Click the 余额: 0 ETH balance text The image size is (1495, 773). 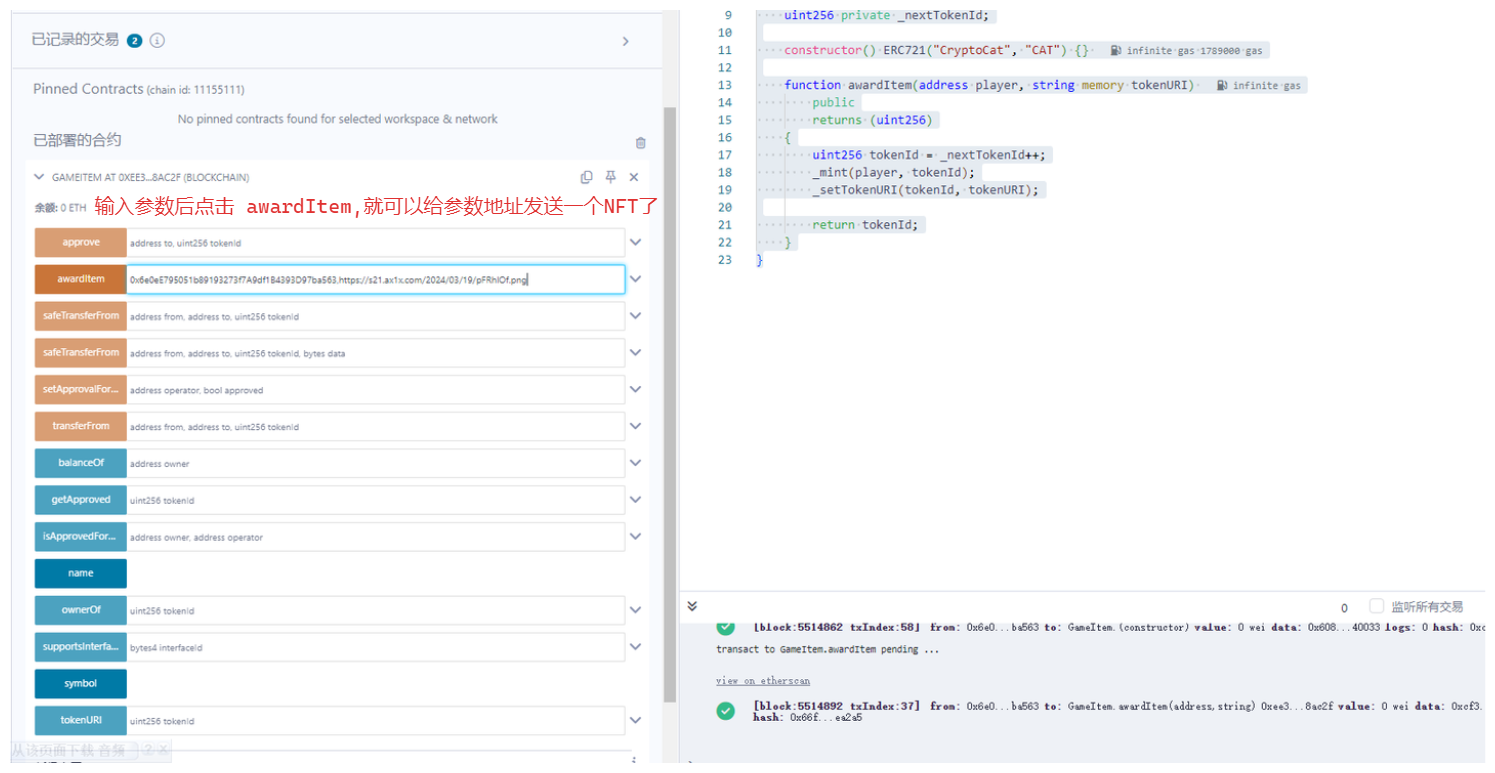coord(59,208)
